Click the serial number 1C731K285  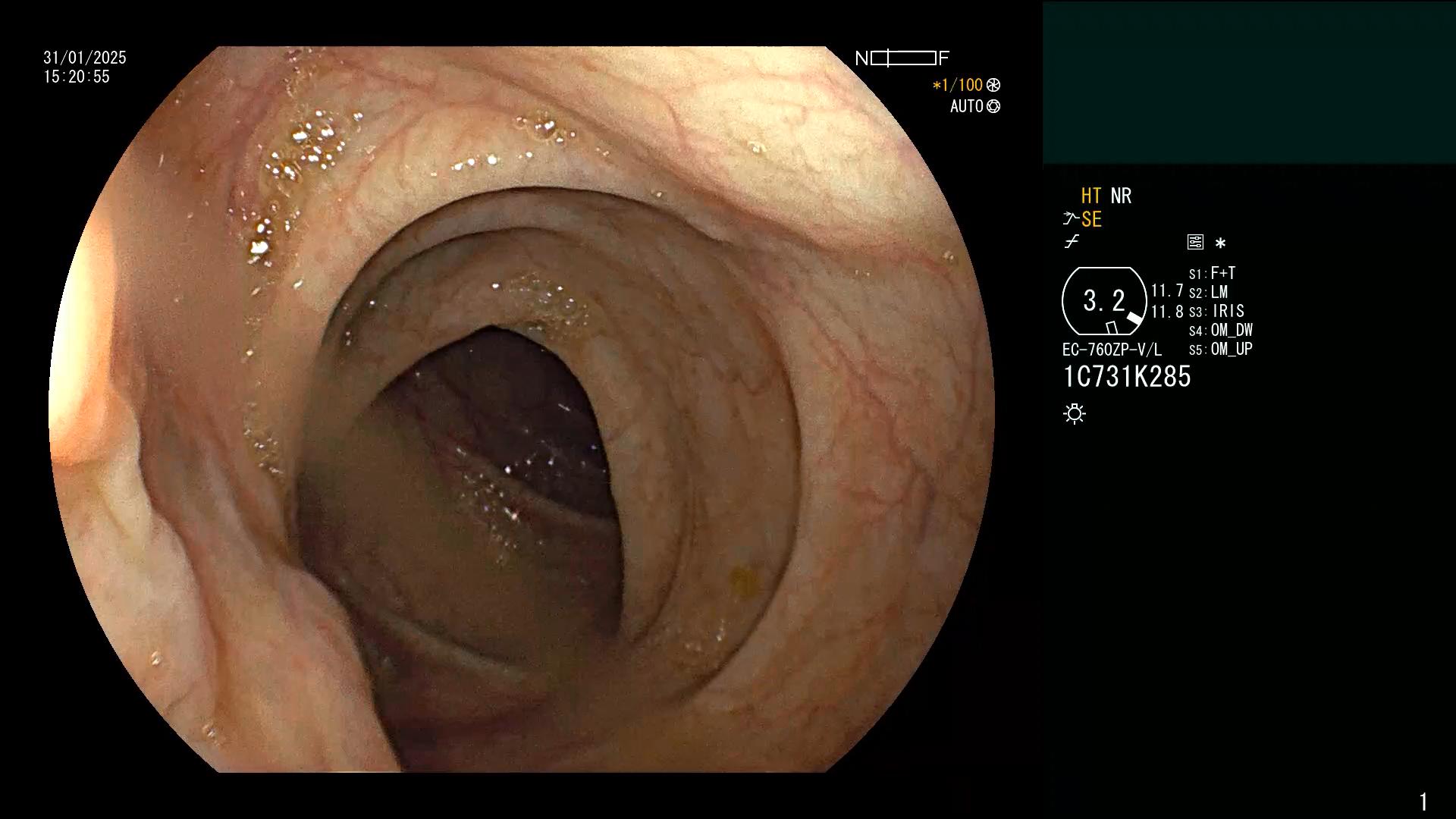pyautogui.click(x=1127, y=377)
